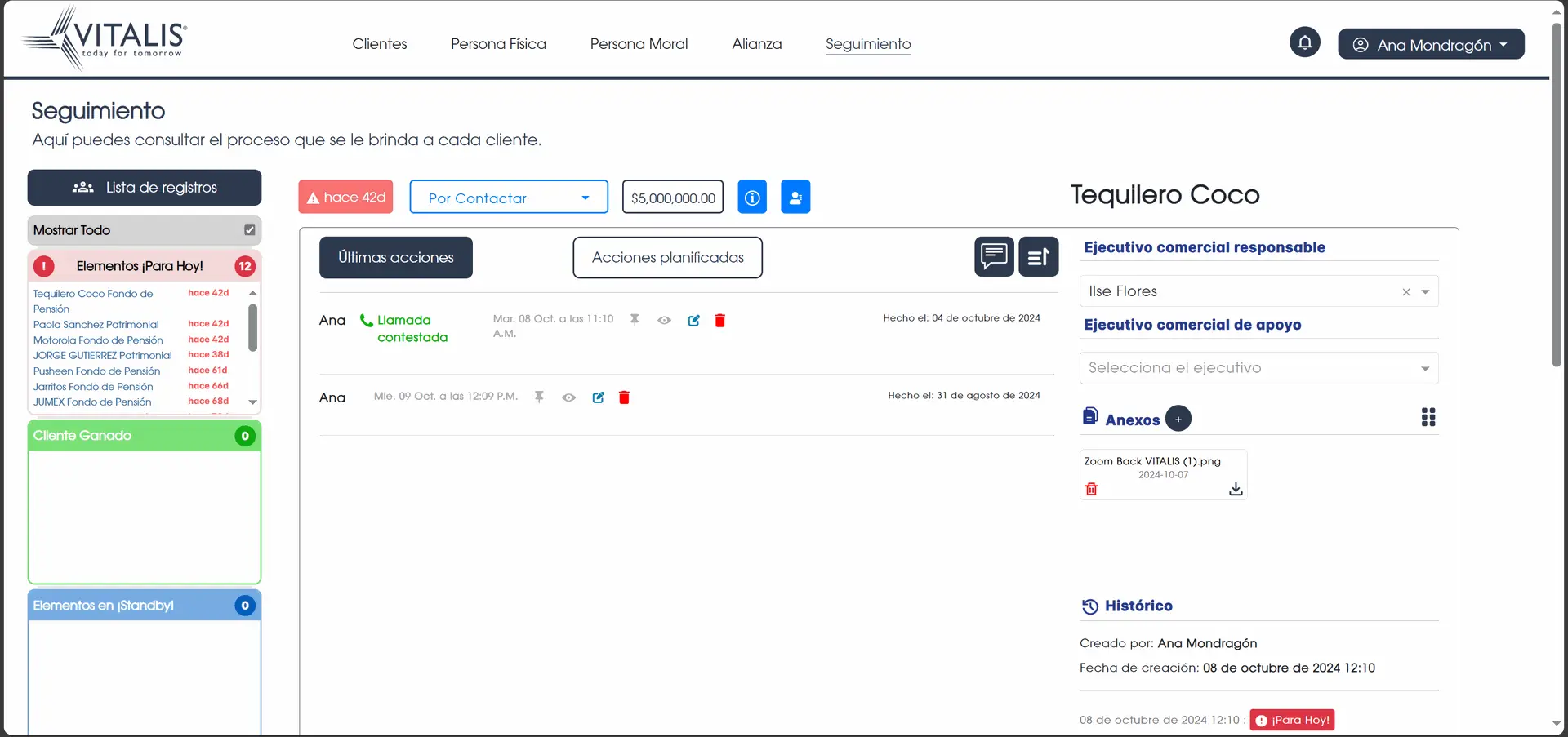Open the Ana Mondragón user menu
Image resolution: width=1568 pixels, height=737 pixels.
[x=1430, y=45]
